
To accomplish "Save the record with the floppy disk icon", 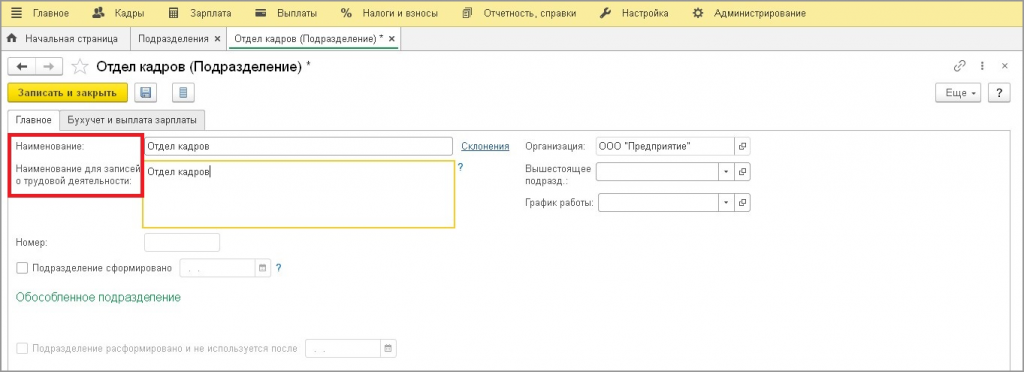I will (x=146, y=93).
